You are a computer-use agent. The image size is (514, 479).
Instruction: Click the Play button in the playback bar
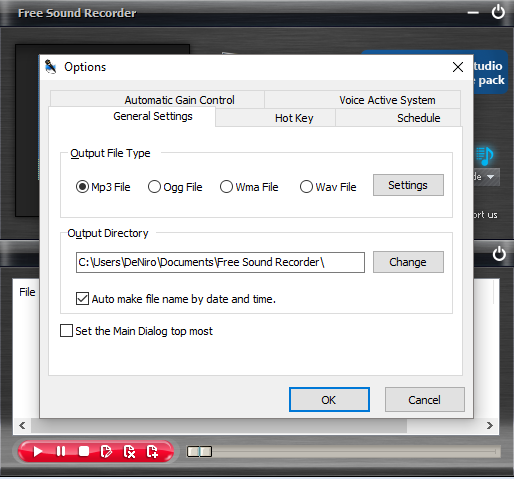point(38,452)
